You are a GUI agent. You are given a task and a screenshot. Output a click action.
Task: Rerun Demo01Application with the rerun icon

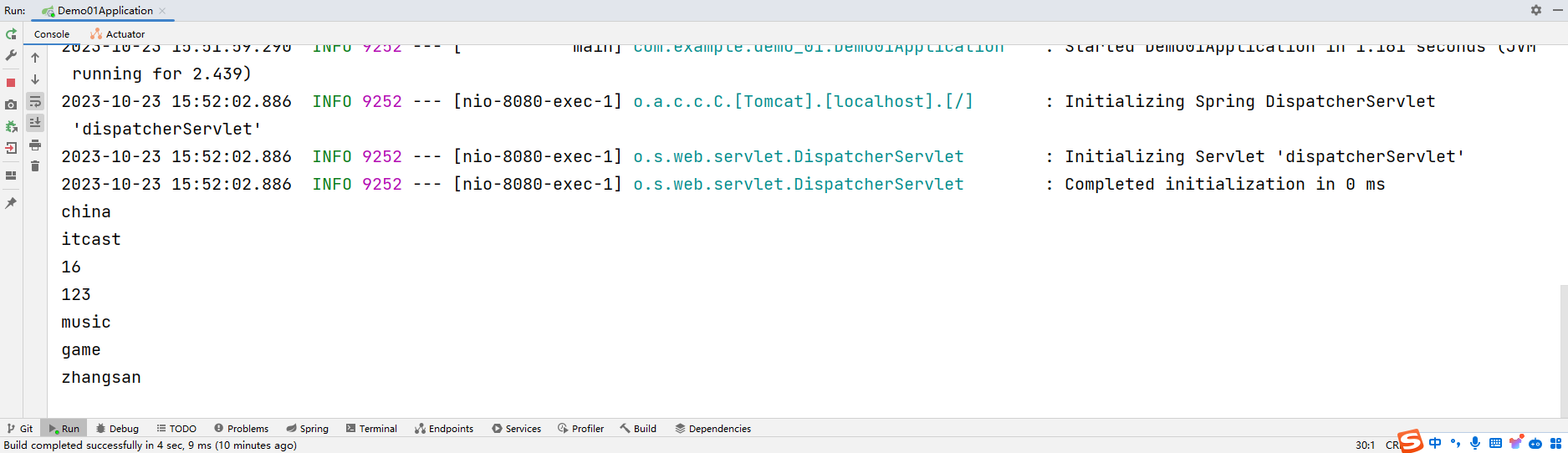point(11,34)
